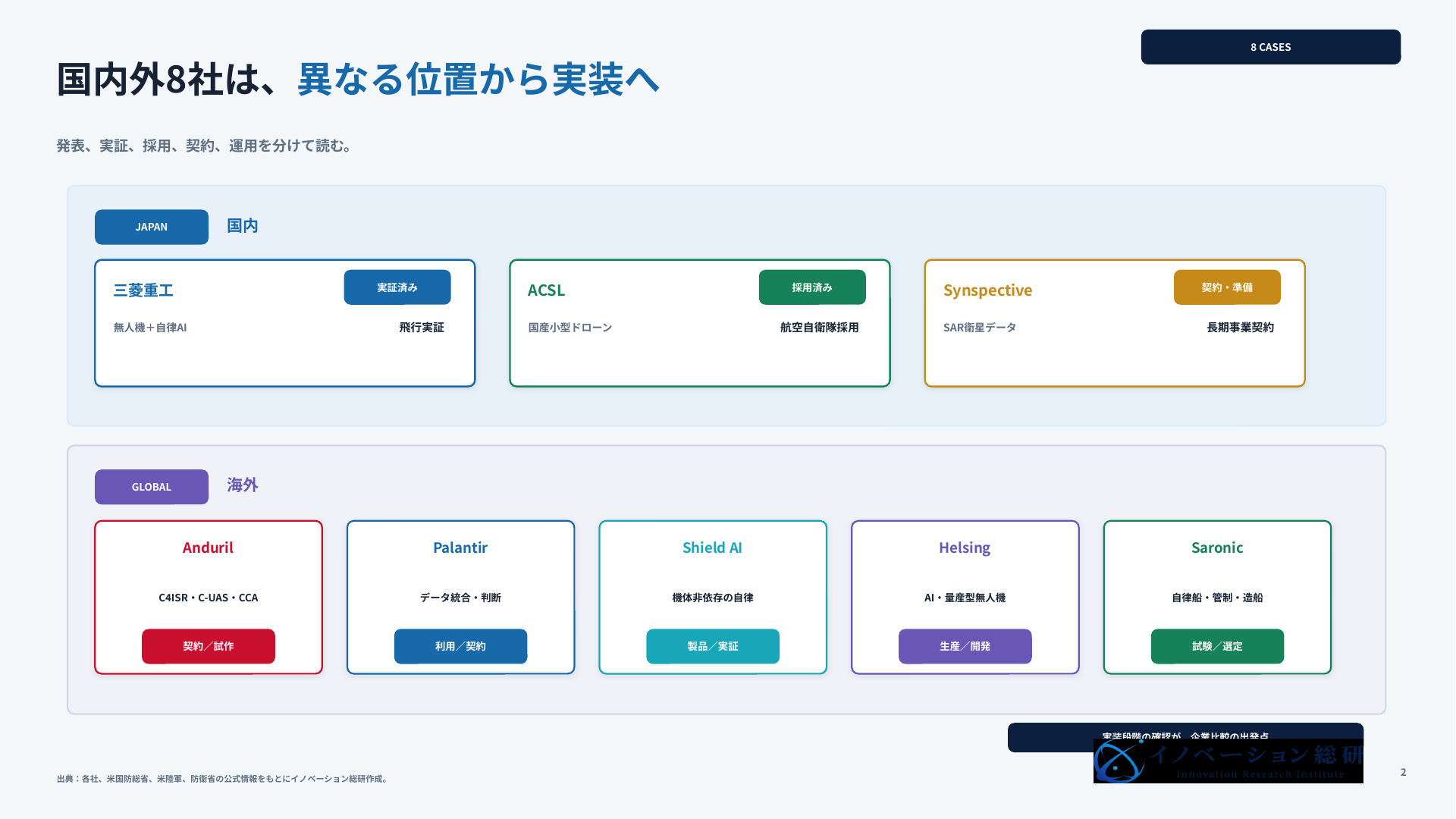Click the AI・量産型無人機 text
This screenshot has height=819, width=1456.
coord(965,598)
